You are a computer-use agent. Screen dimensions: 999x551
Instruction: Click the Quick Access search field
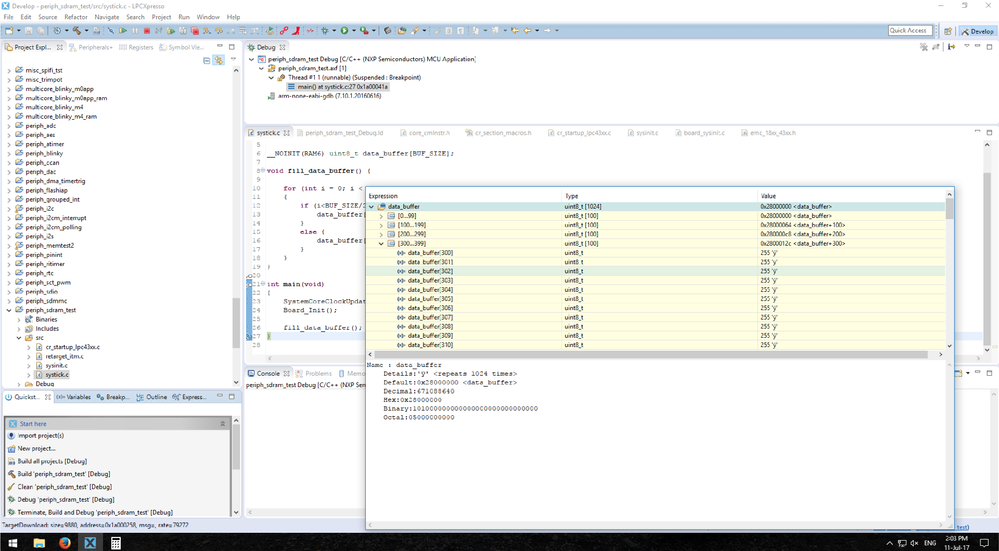[x=908, y=31]
